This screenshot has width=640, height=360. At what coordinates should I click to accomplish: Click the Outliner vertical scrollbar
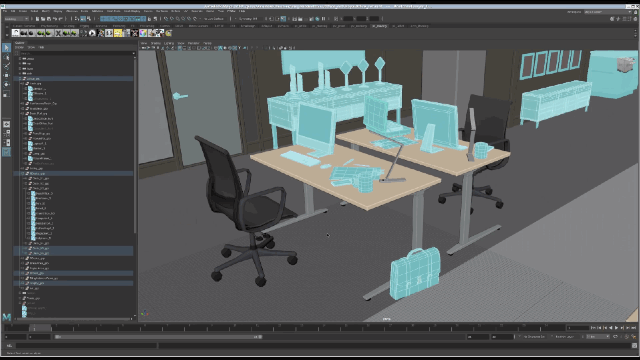(135, 143)
